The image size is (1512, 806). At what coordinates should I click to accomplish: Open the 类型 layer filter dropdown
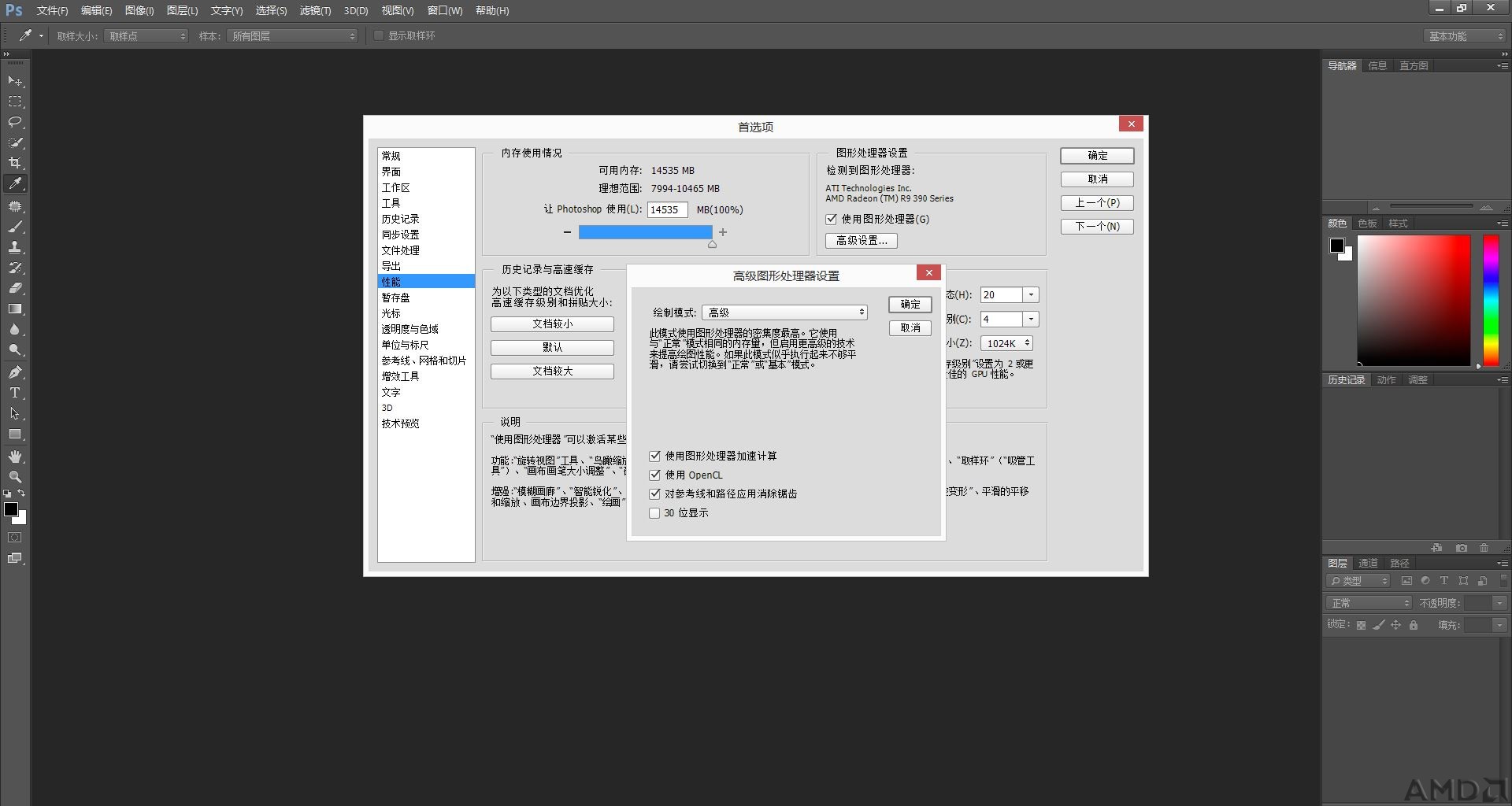coord(1358,581)
